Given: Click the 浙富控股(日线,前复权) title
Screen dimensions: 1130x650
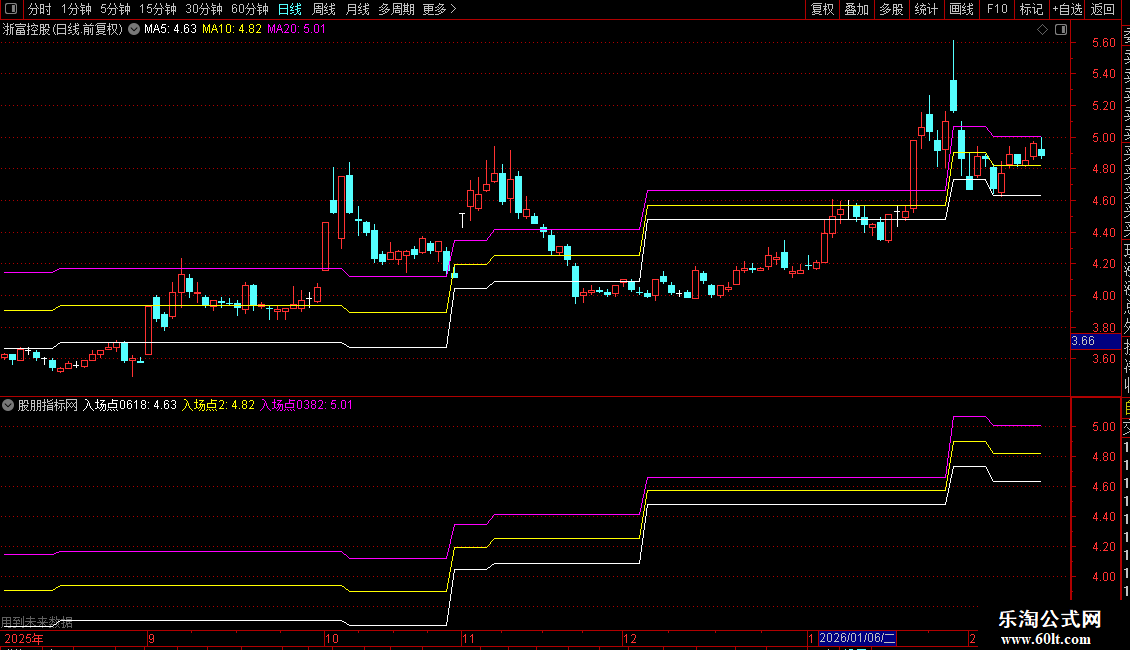Looking at the screenshot, I should tap(63, 30).
